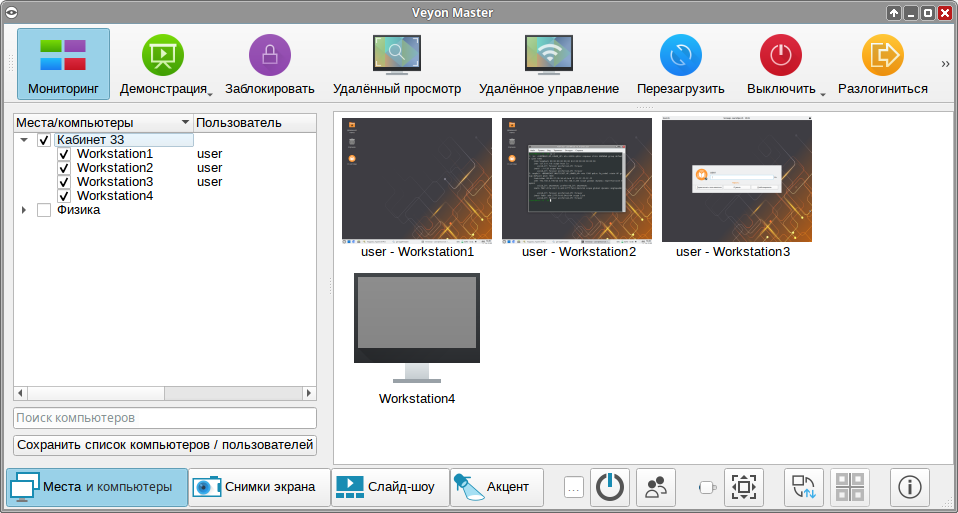This screenshot has height=513, width=958.
Task: Show hidden toolbar items via chevrons
Action: click(946, 64)
